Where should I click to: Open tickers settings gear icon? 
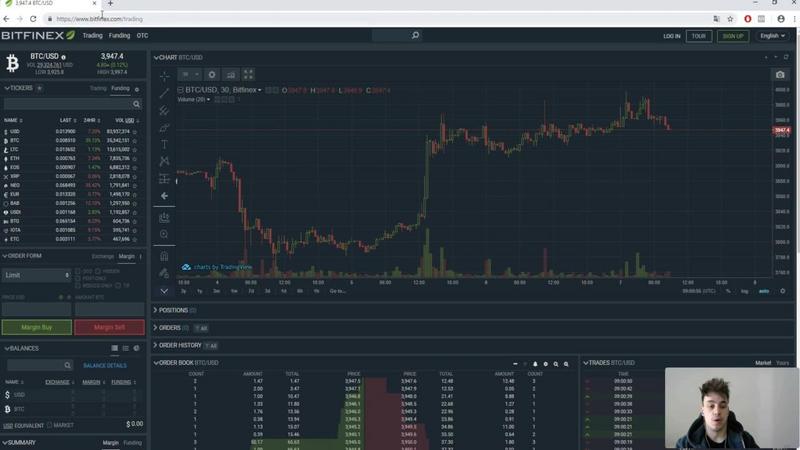point(137,89)
